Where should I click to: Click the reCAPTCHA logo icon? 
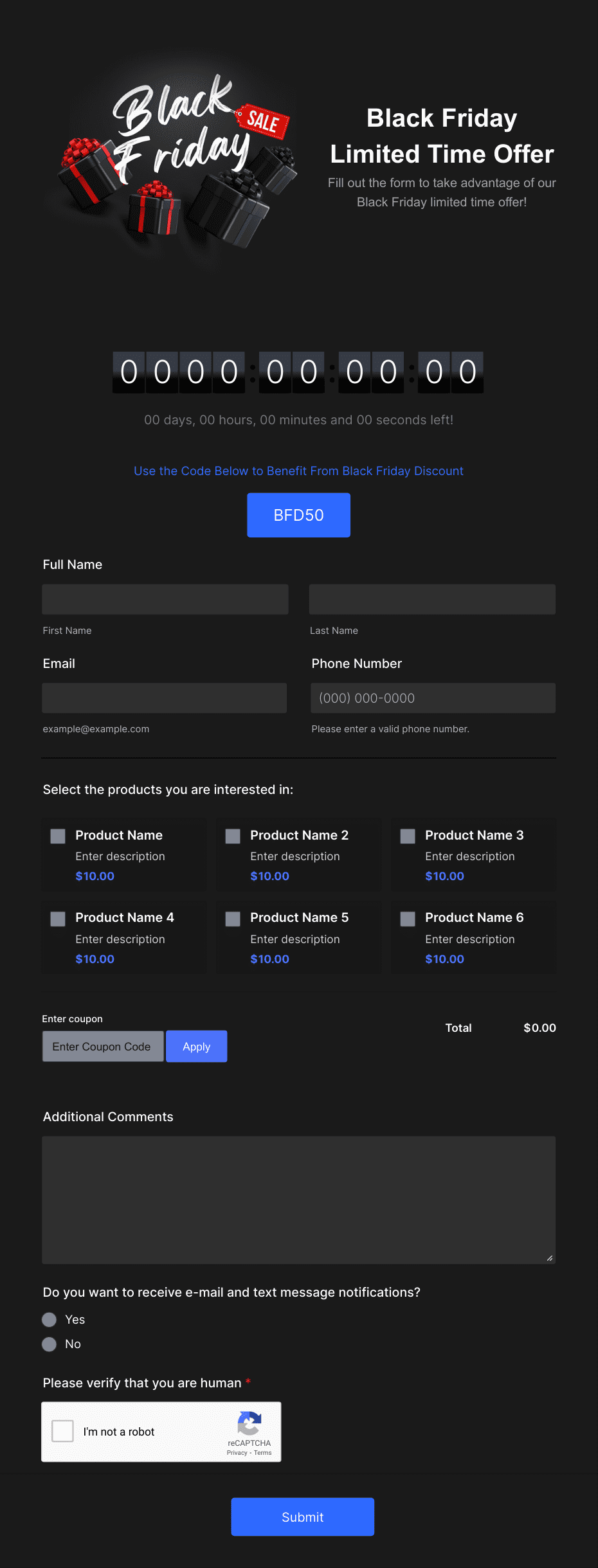click(249, 1423)
